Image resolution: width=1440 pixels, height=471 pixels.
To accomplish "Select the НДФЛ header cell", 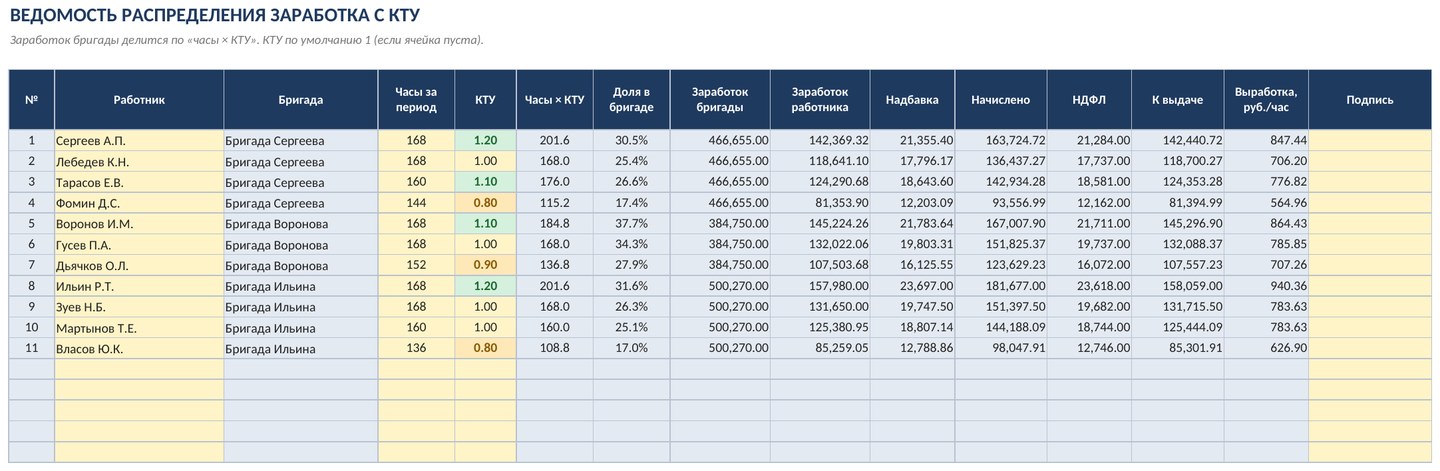I will point(1089,99).
